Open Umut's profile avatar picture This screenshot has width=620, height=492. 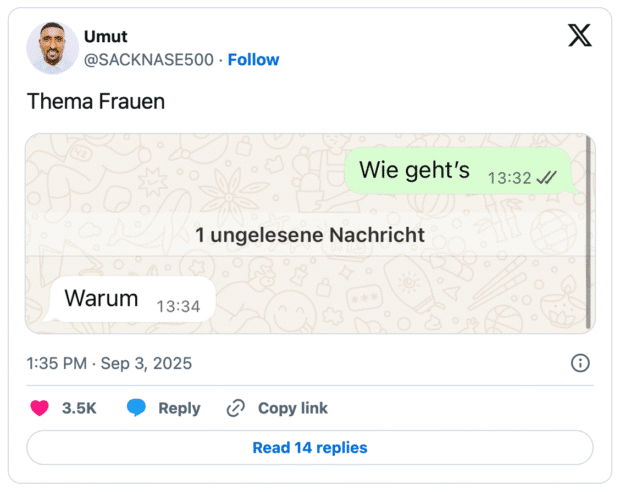[52, 48]
